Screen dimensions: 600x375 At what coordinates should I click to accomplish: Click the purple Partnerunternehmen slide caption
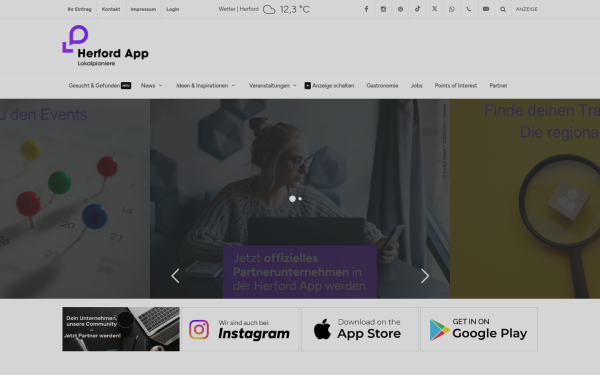tap(300, 272)
